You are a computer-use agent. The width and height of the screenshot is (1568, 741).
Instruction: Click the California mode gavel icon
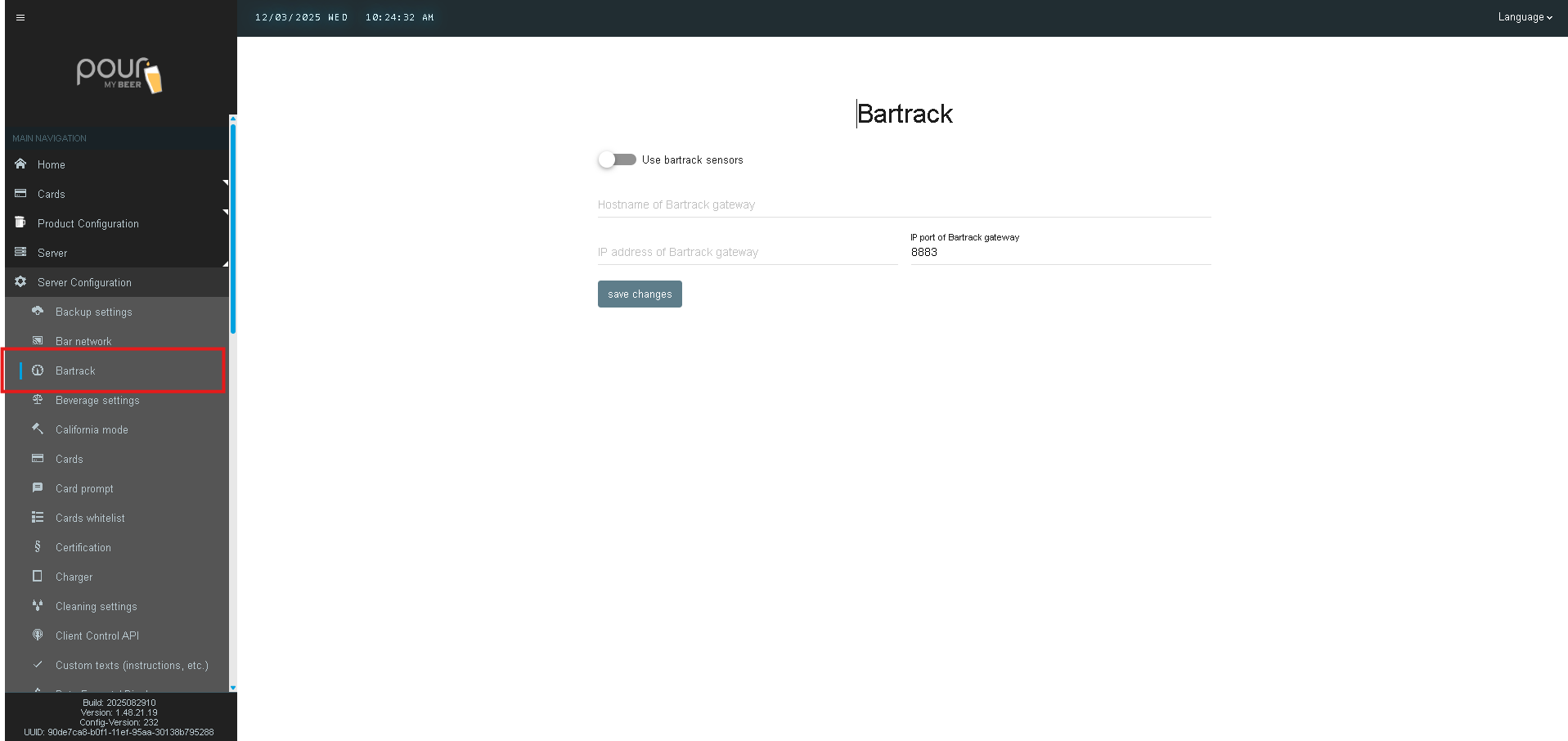click(38, 429)
